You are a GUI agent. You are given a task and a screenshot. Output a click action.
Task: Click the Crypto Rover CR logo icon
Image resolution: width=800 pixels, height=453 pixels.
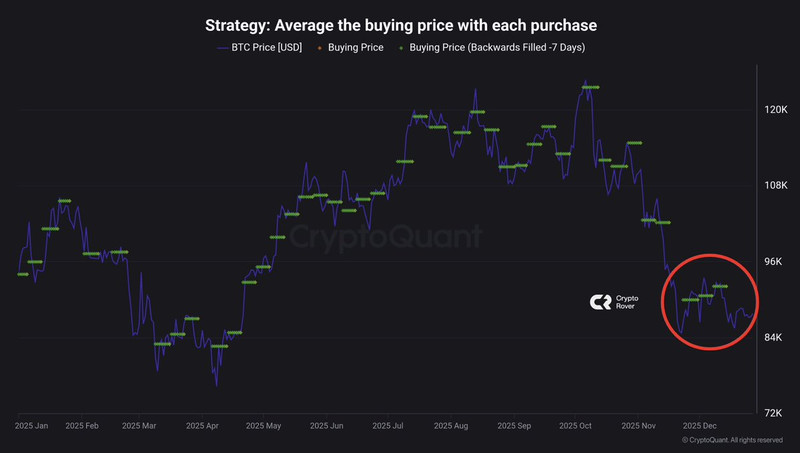[601, 303]
